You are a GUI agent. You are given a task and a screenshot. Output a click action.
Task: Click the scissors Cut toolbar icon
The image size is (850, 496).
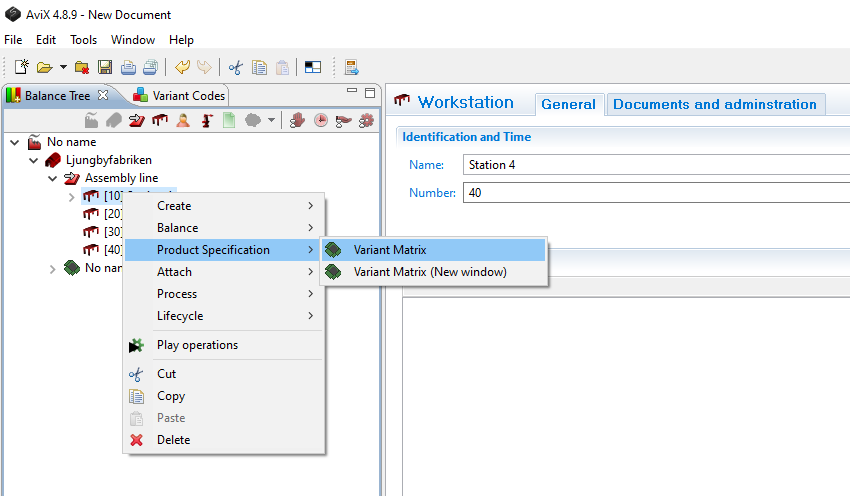(235, 68)
